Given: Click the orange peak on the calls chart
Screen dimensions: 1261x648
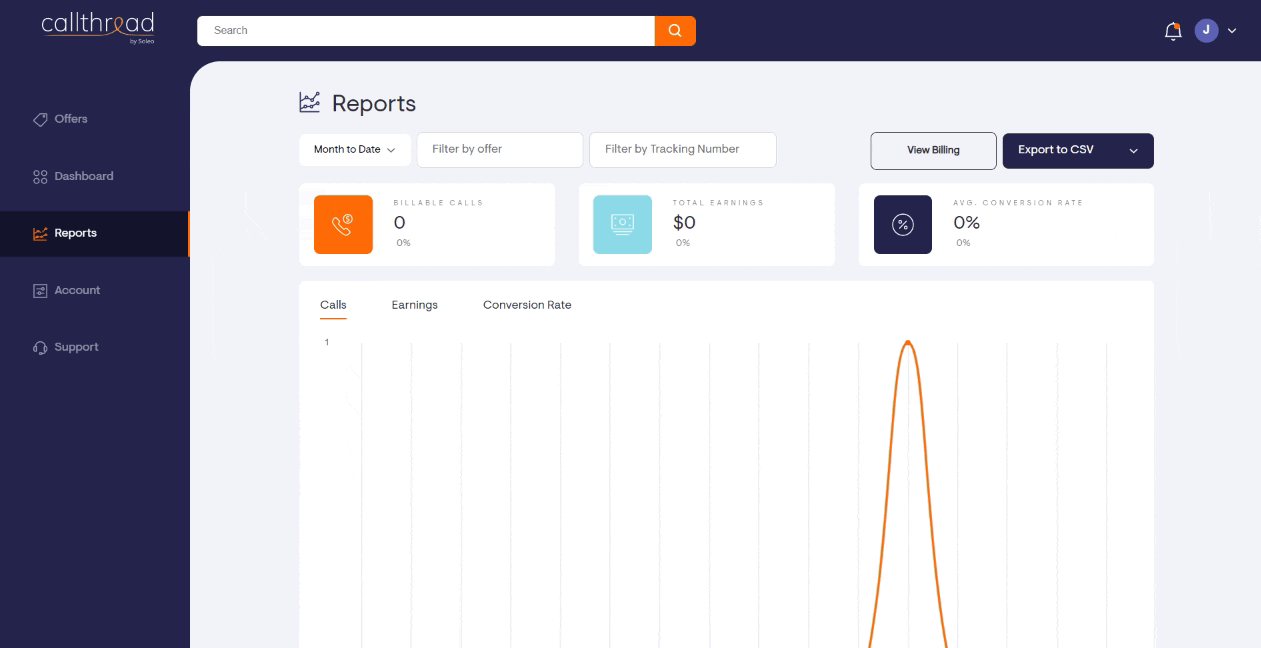Looking at the screenshot, I should 908,343.
